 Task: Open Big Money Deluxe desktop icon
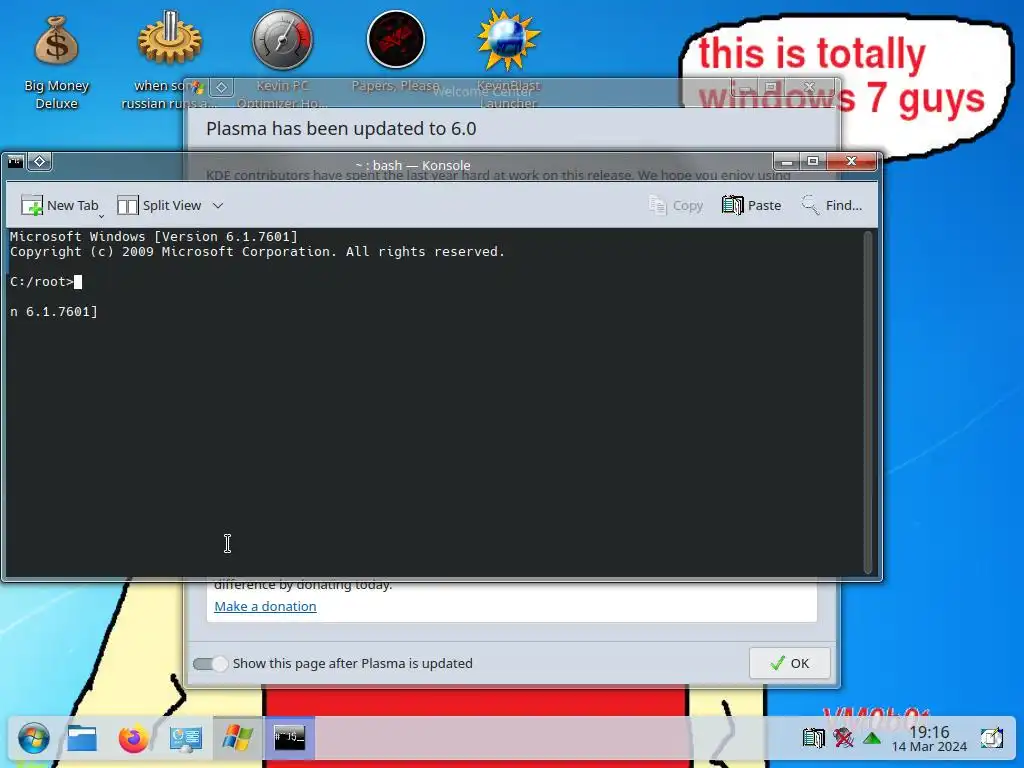tap(56, 62)
